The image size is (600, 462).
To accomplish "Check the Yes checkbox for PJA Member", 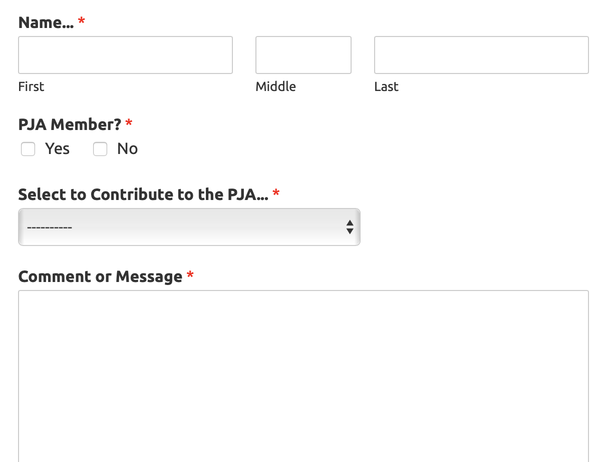I will [28, 149].
